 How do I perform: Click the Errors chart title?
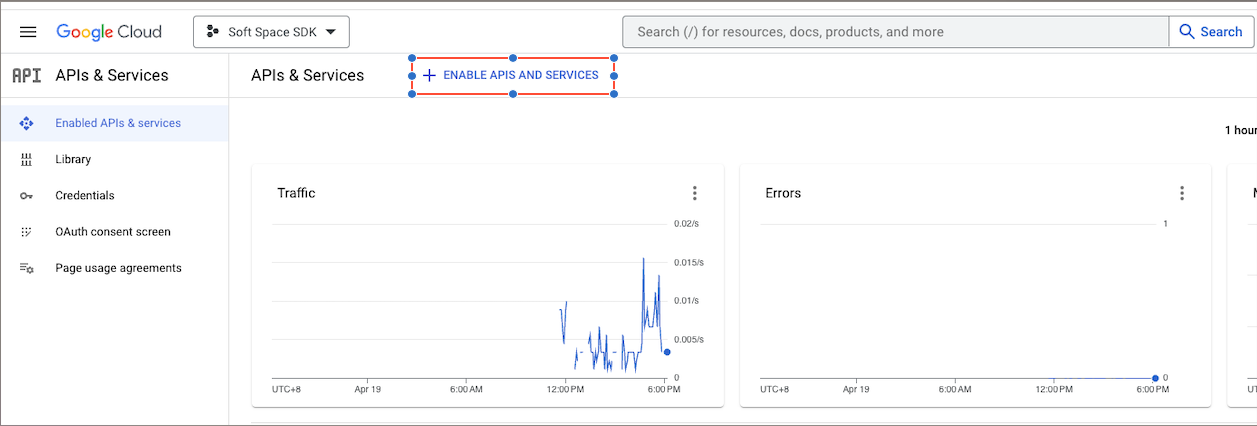point(783,193)
